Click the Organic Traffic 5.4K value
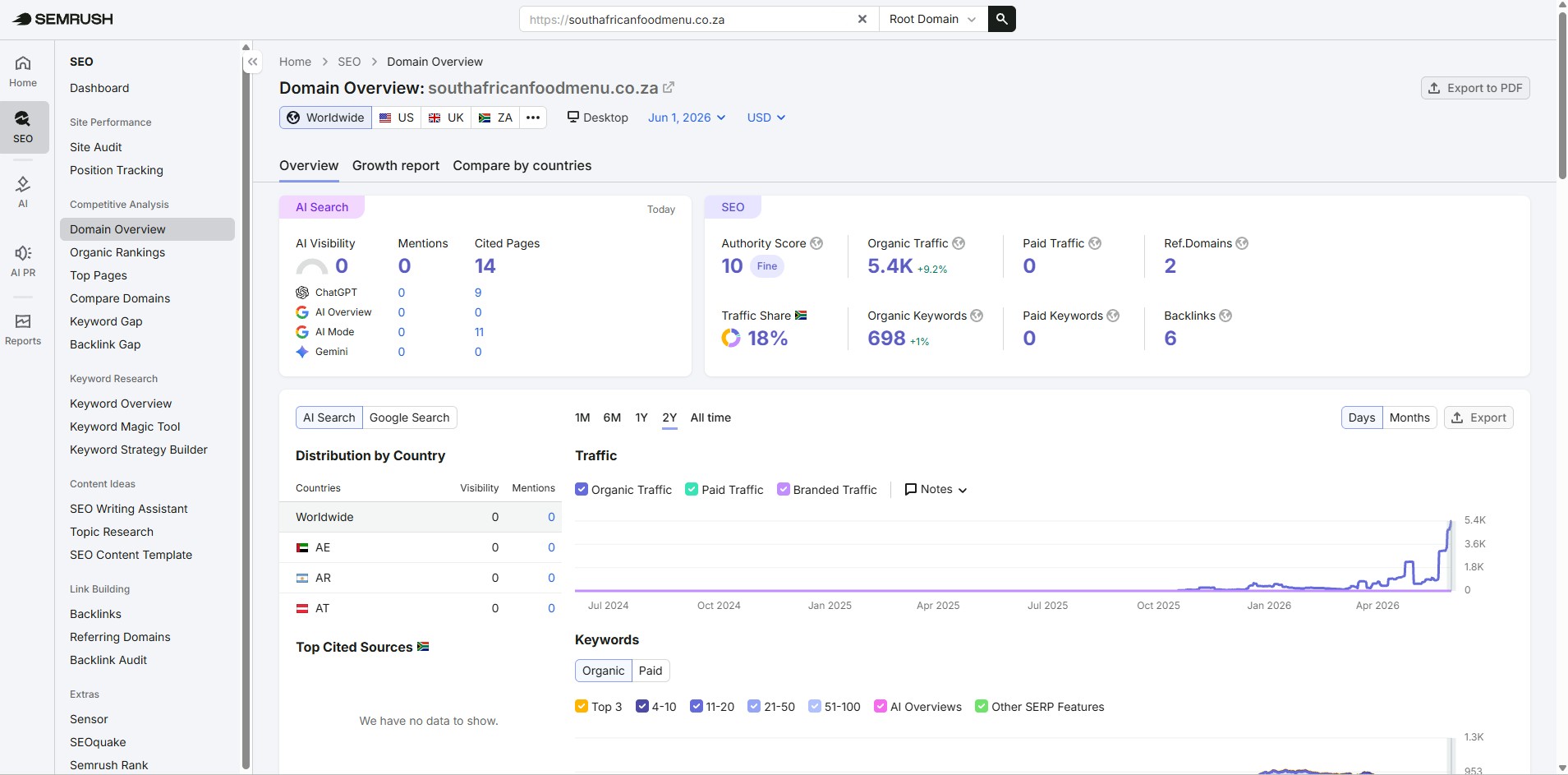 (890, 266)
